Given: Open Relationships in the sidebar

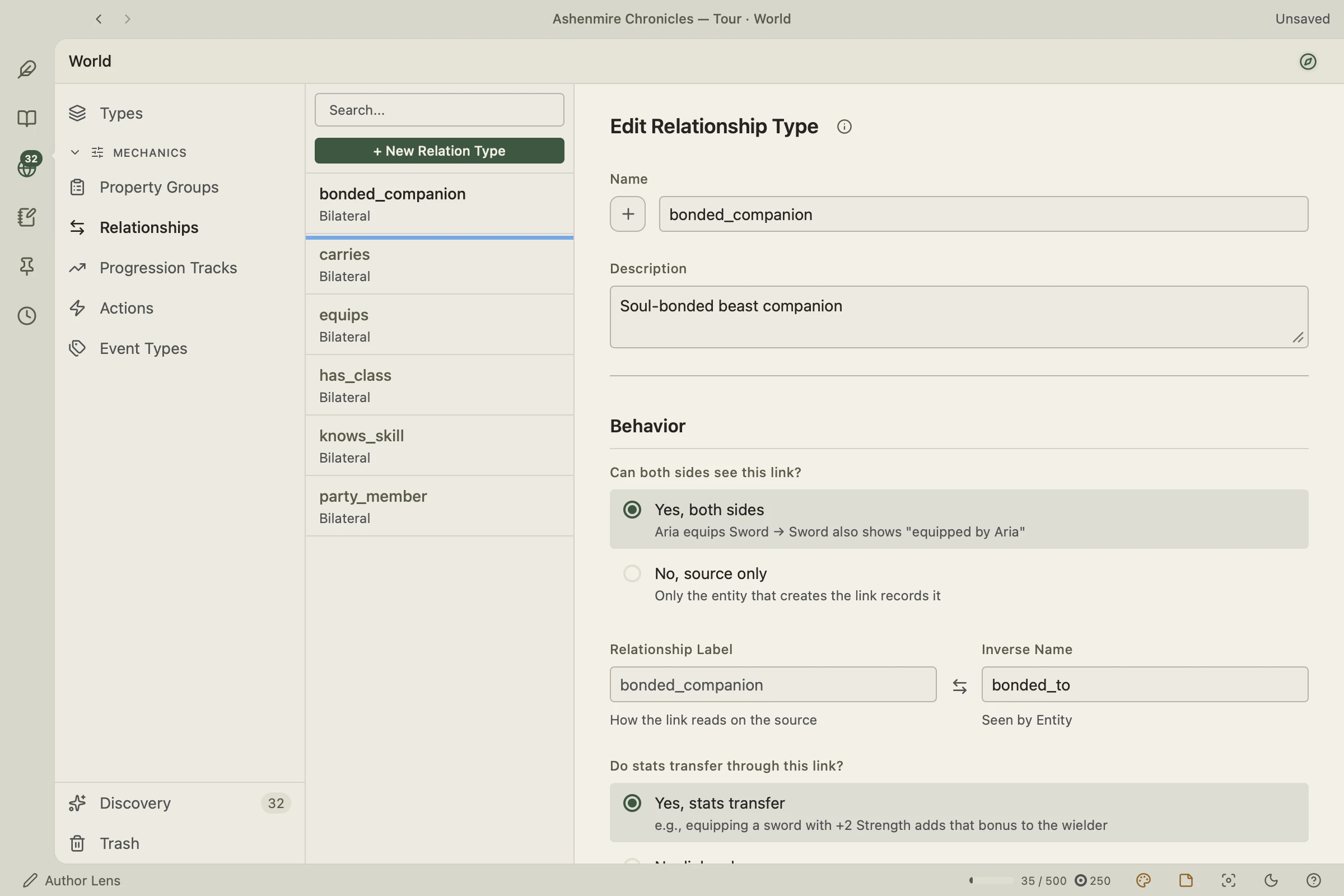Looking at the screenshot, I should 179,227.
